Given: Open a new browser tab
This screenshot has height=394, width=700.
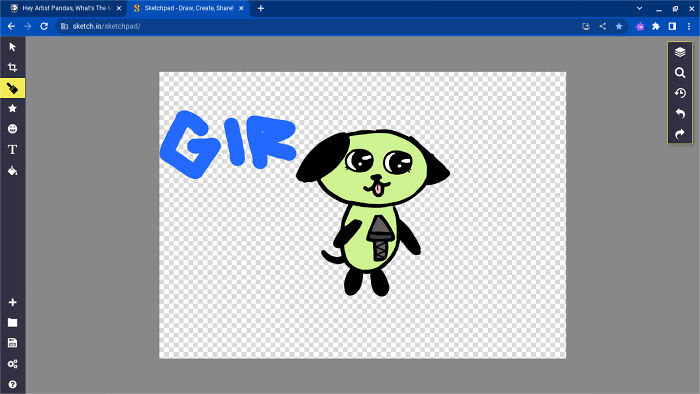Looking at the screenshot, I should click(261, 8).
